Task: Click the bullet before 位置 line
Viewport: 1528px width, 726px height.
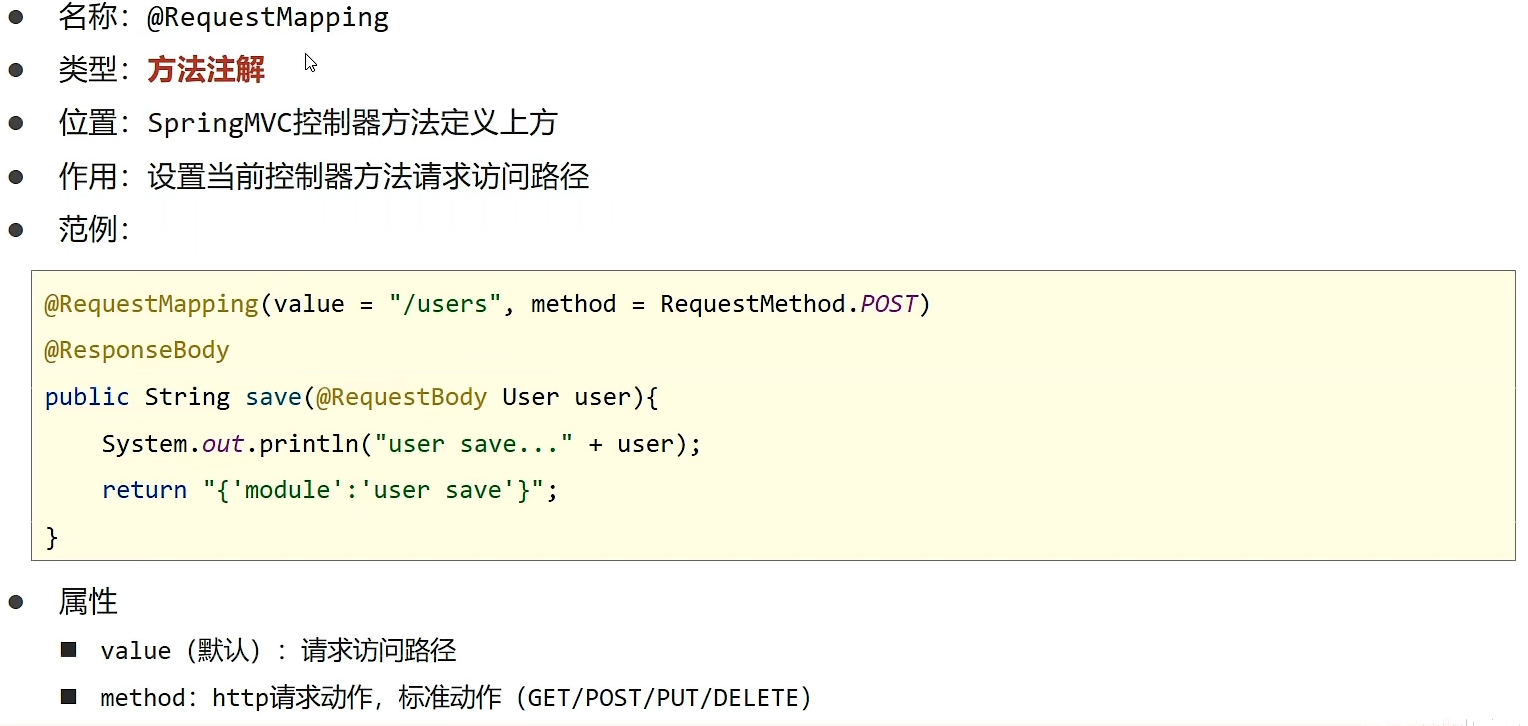Action: (x=16, y=123)
